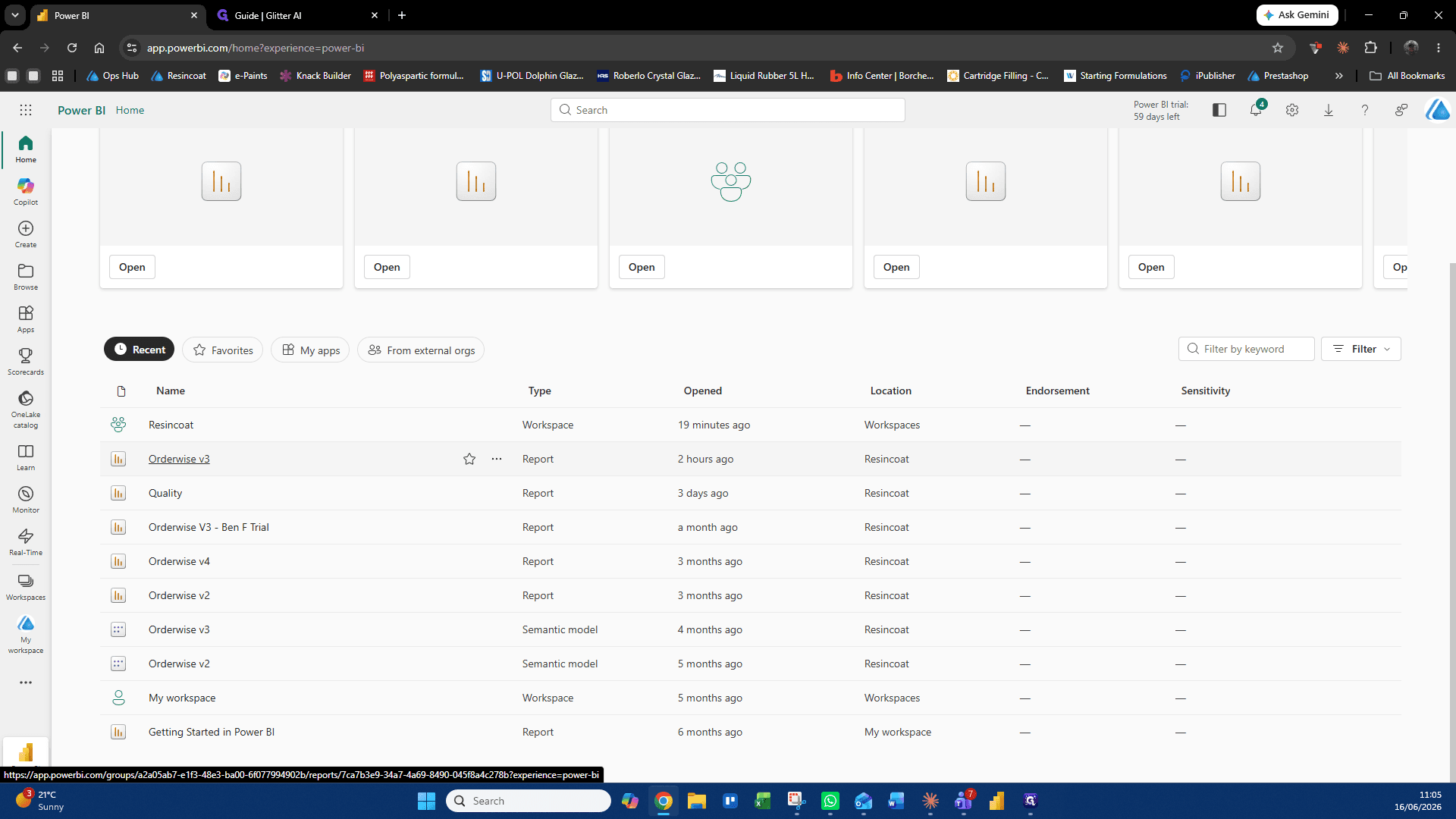Open the download menu icon
The image size is (1456, 819).
[1329, 110]
